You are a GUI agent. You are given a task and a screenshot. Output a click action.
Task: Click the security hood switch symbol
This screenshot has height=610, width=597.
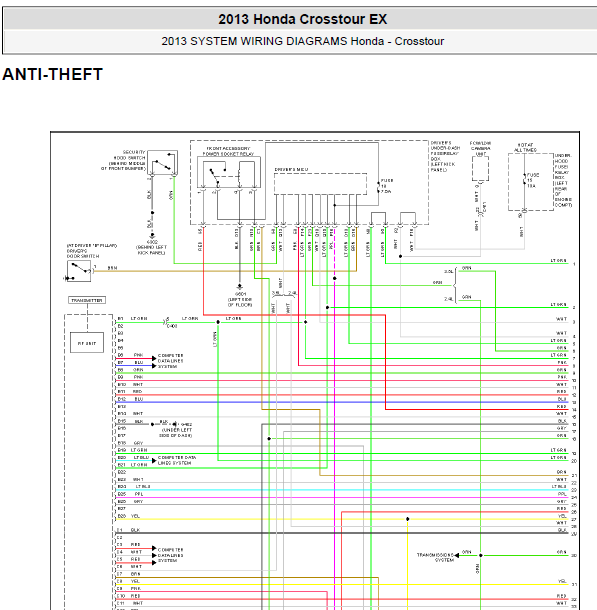[163, 163]
